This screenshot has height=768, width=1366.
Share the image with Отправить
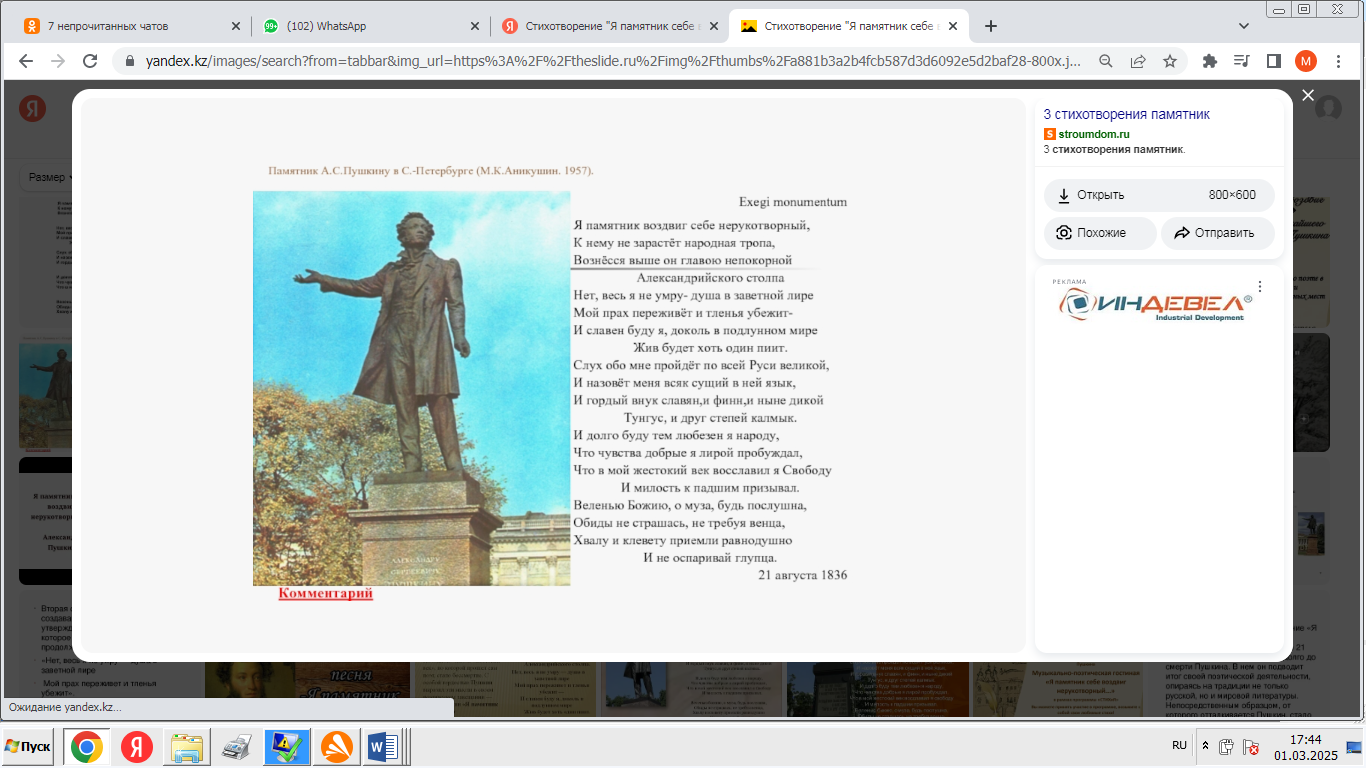[x=1218, y=233]
